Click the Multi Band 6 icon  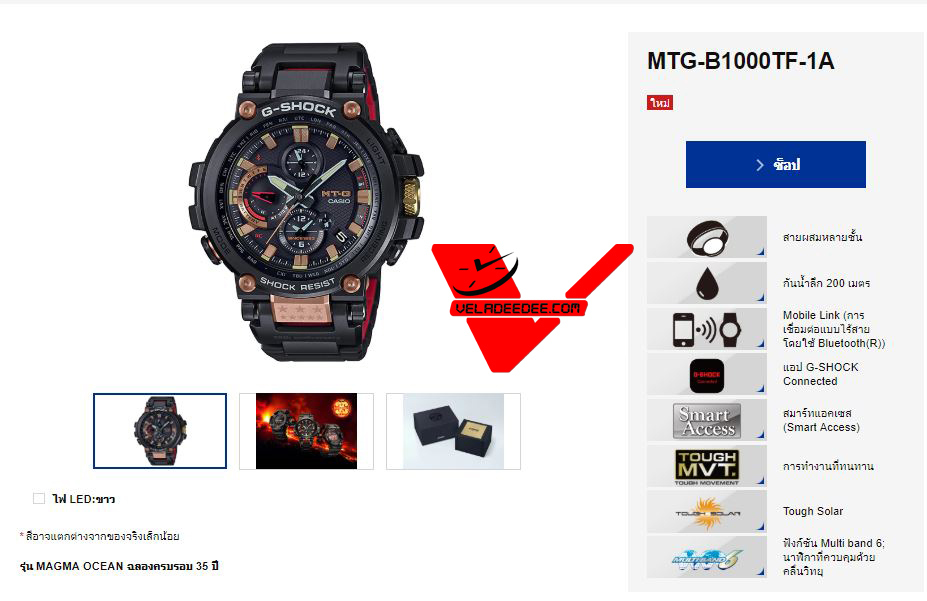pos(706,557)
